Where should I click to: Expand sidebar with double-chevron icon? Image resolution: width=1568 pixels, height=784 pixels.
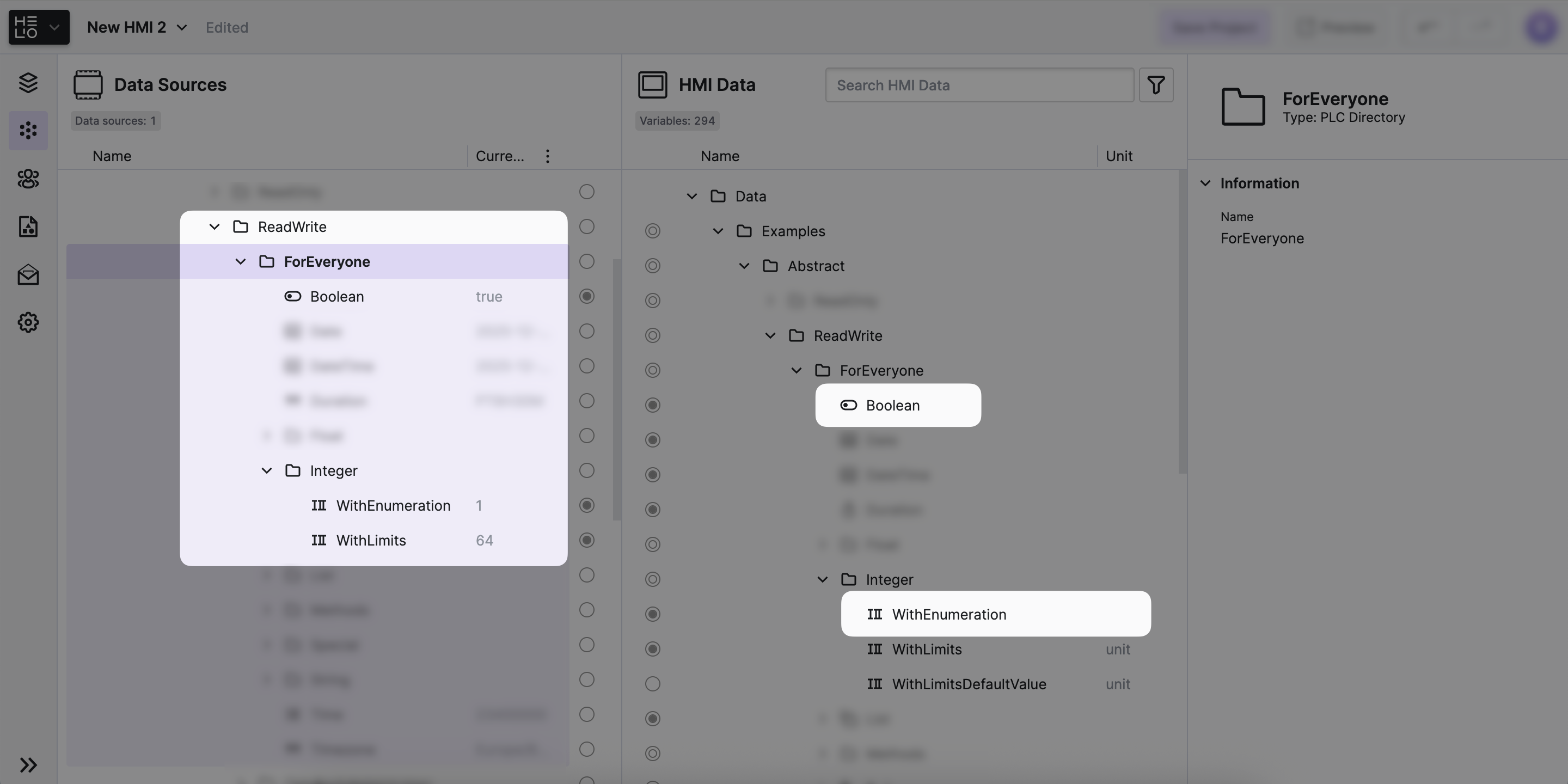tap(28, 764)
